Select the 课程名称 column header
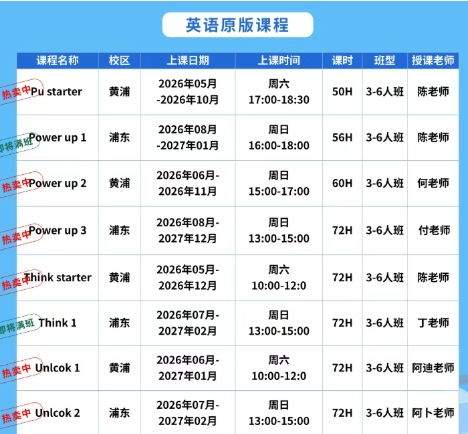Screen dimensions: 468x434 click(58, 61)
